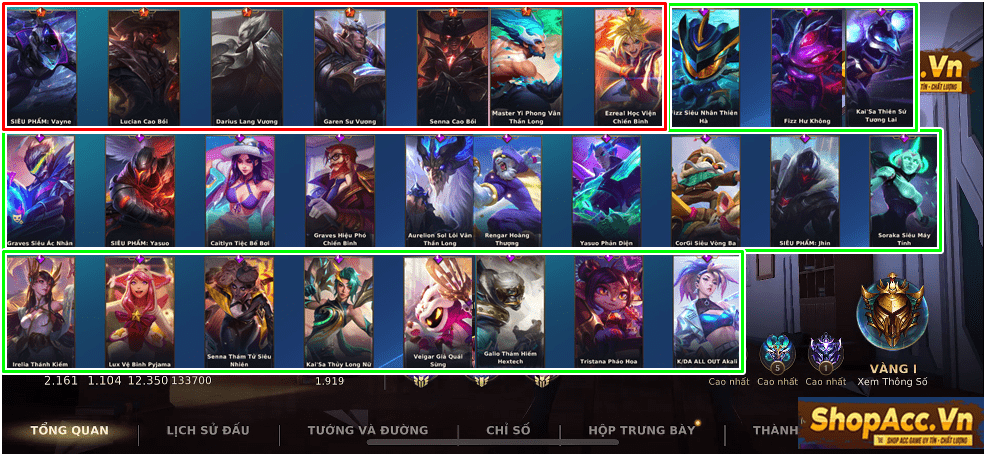The image size is (984, 454).
Task: Open the Lux Vệ Binh Pyjama skin
Action: (x=140, y=312)
